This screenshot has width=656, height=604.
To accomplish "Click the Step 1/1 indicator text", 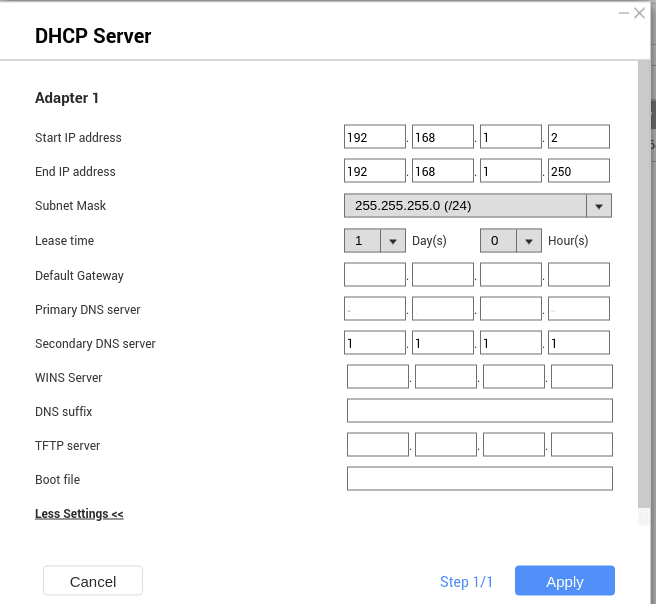I will (x=466, y=581).
